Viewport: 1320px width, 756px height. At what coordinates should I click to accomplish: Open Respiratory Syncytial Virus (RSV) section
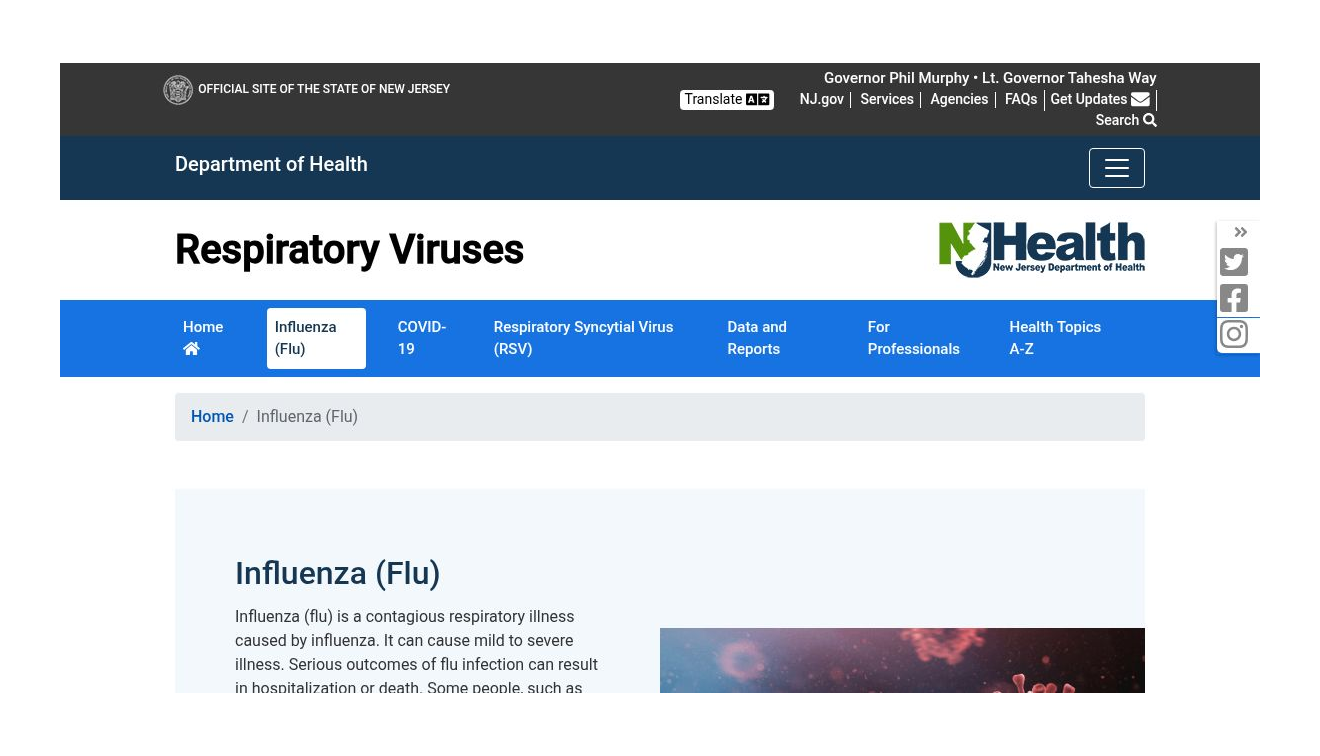tap(583, 338)
